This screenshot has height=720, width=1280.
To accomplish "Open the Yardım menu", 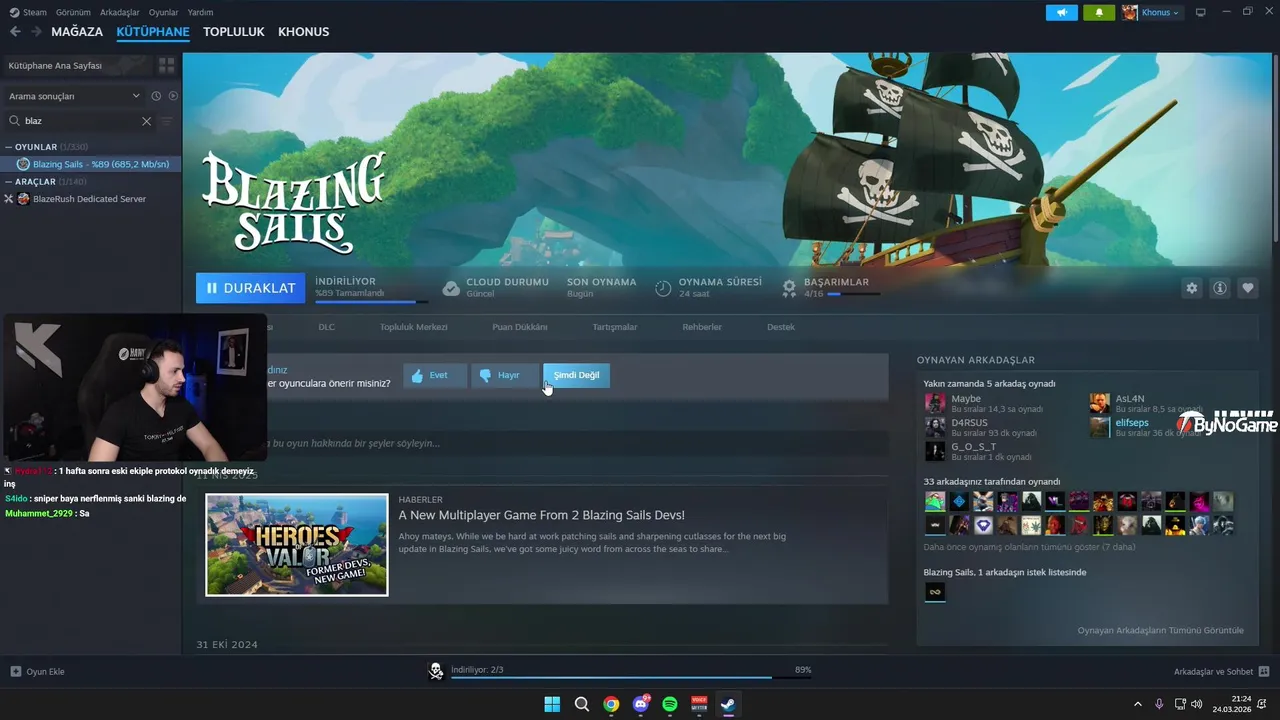I will (x=201, y=12).
